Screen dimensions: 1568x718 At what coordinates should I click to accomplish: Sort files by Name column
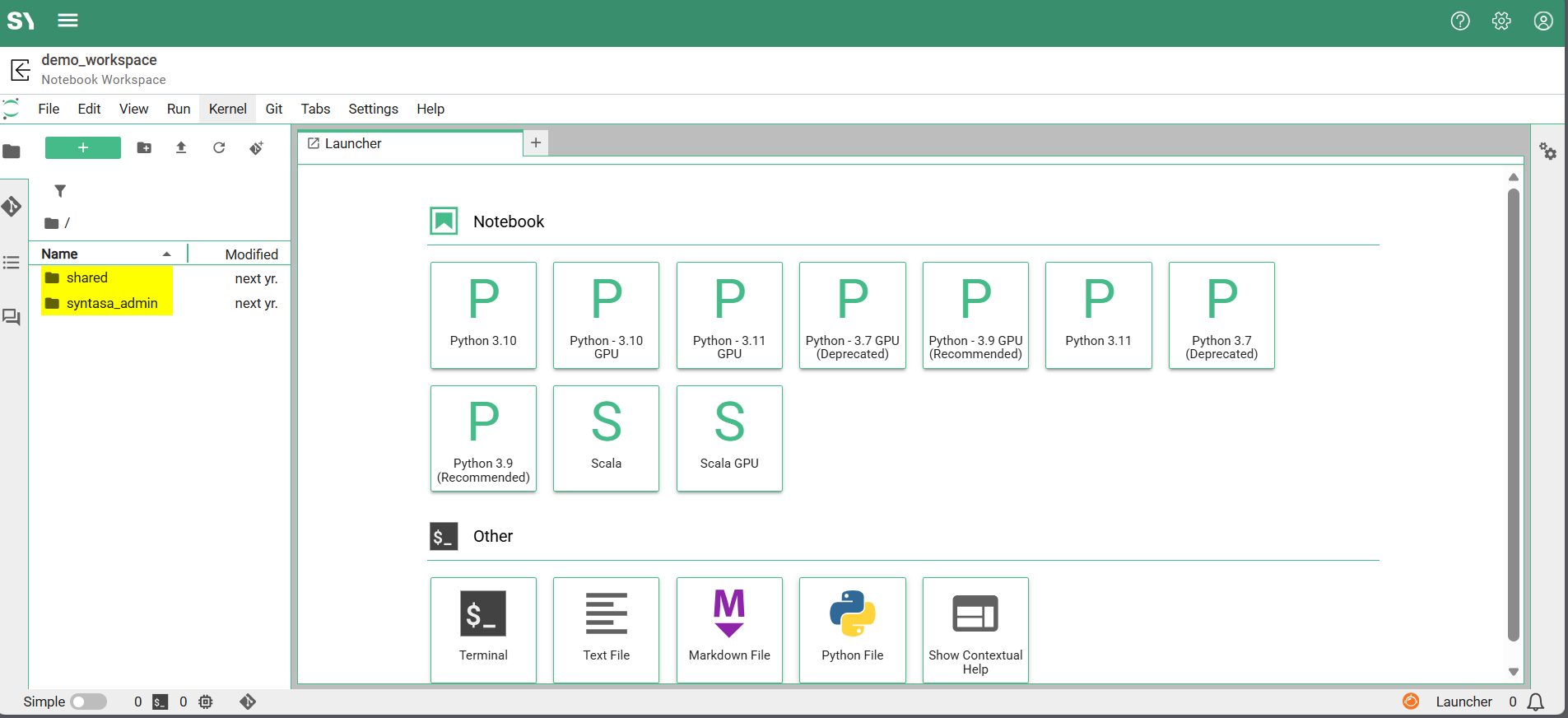tap(60, 254)
